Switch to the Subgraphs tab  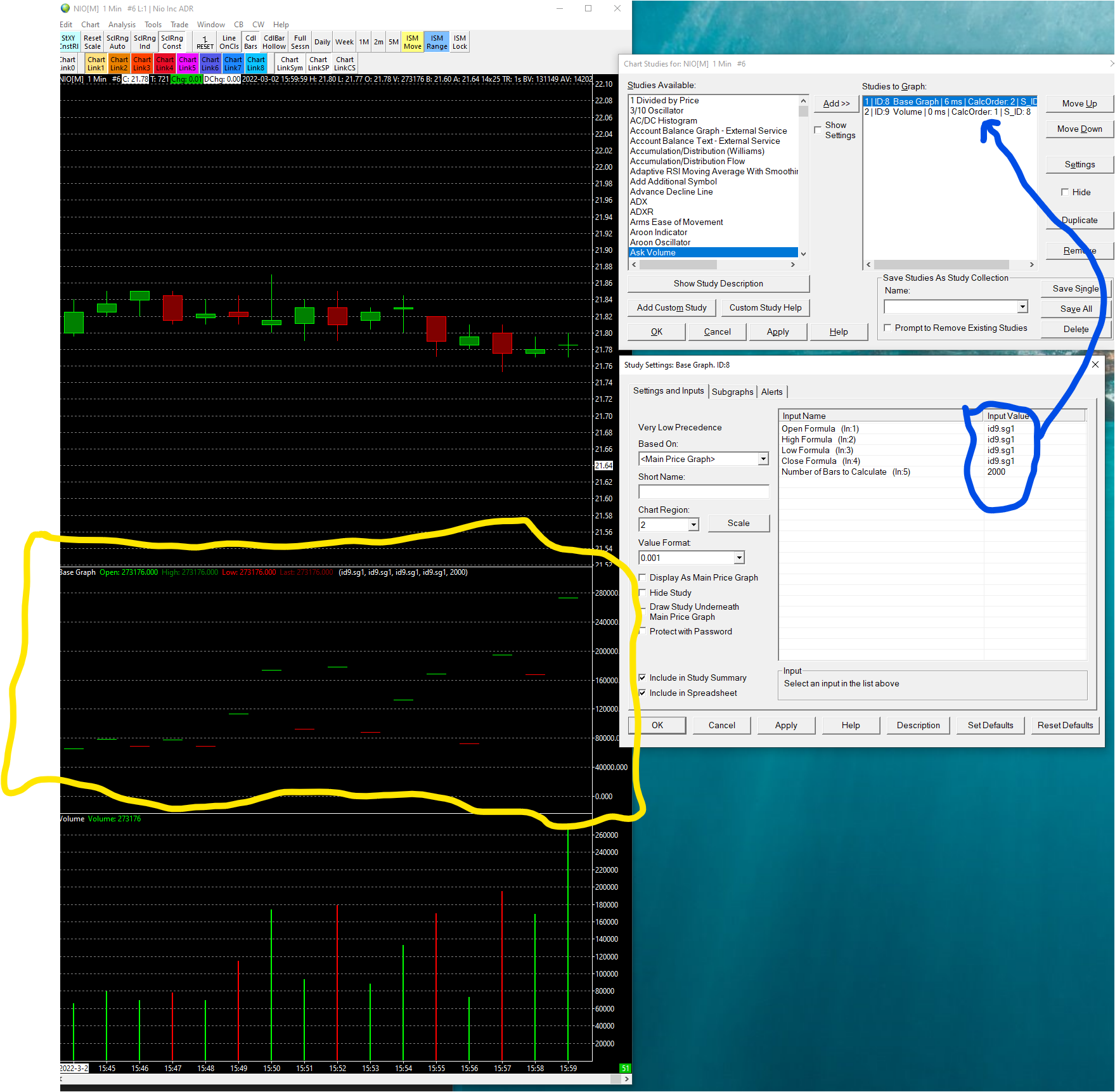pos(732,392)
